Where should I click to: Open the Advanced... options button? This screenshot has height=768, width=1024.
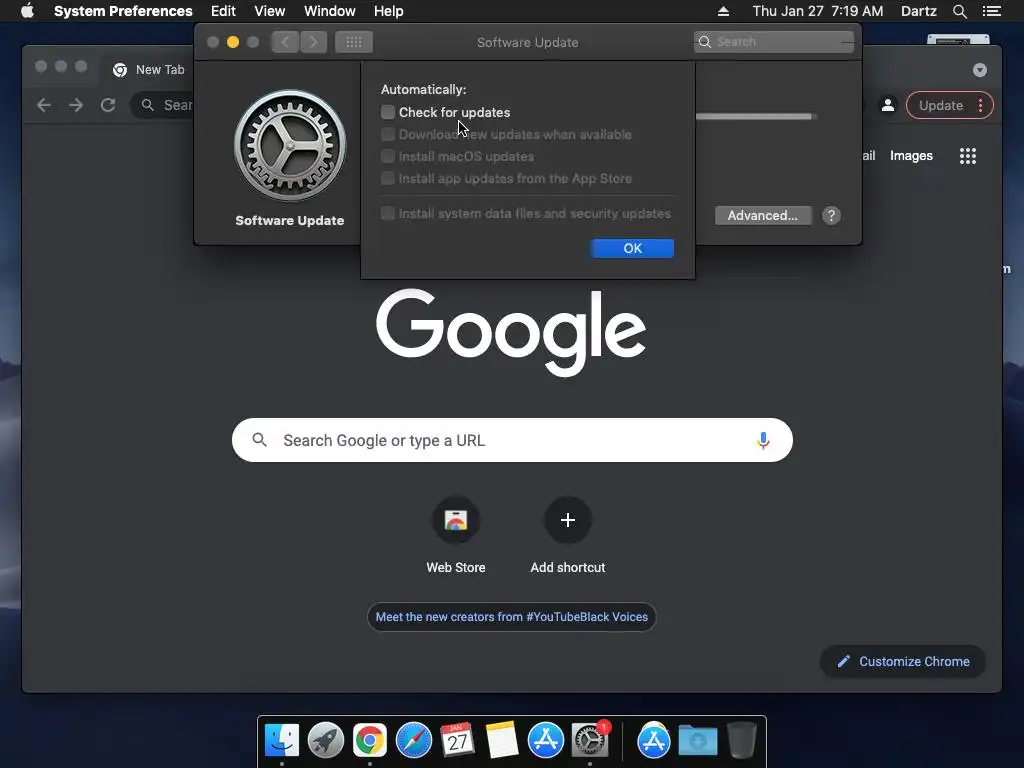[763, 216]
